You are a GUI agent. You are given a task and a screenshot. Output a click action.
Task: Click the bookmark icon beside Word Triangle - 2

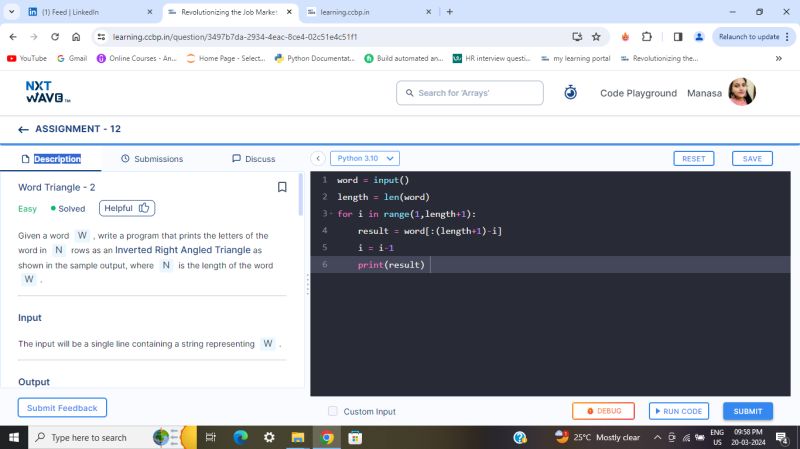(282, 187)
